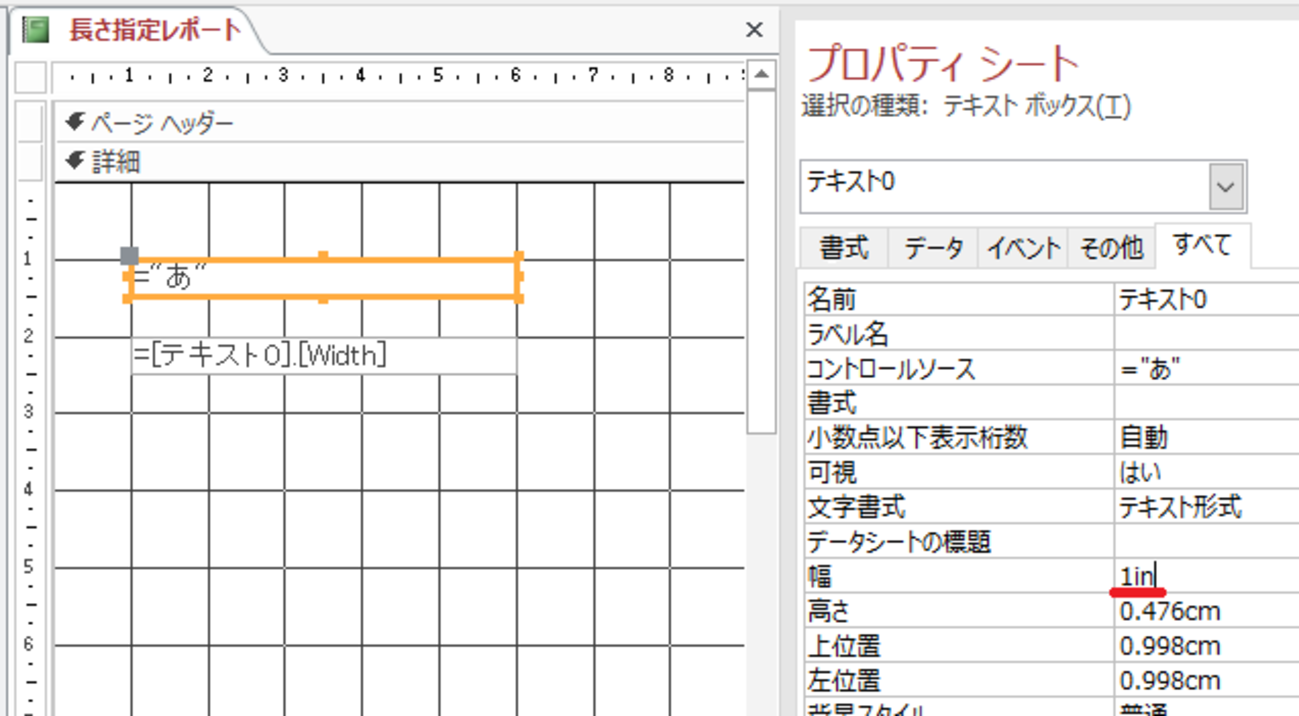Click the 文字書式 value テキスト形式
Viewport: 1299px width, 716px height.
(1206, 507)
